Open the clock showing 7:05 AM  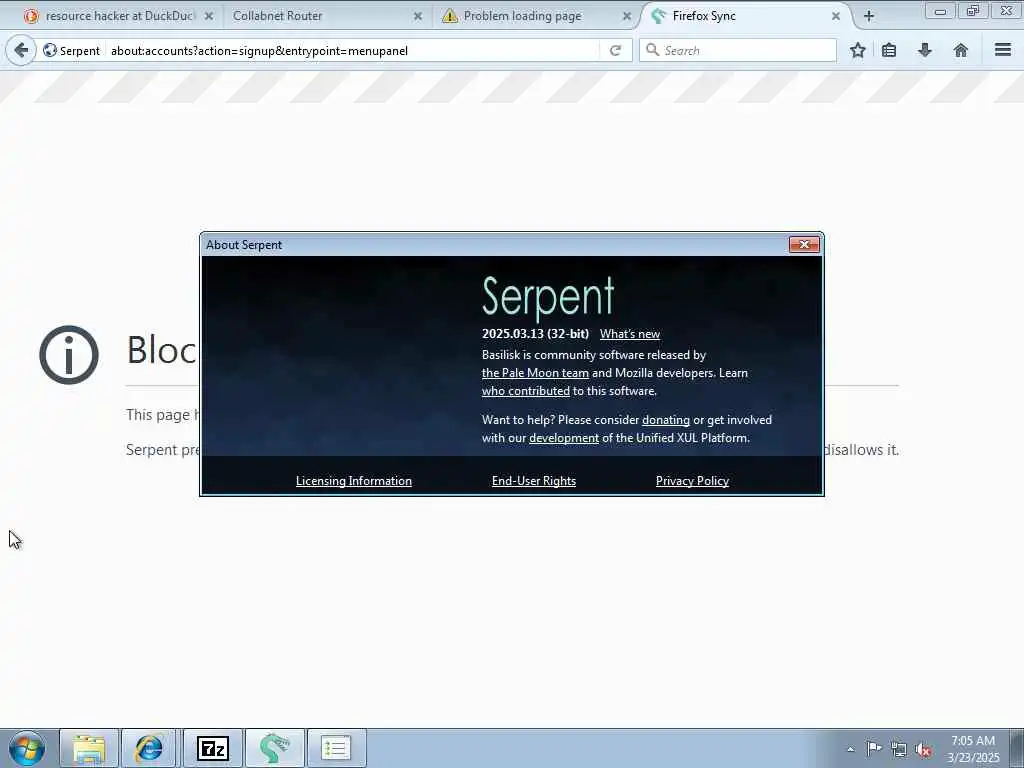click(973, 749)
